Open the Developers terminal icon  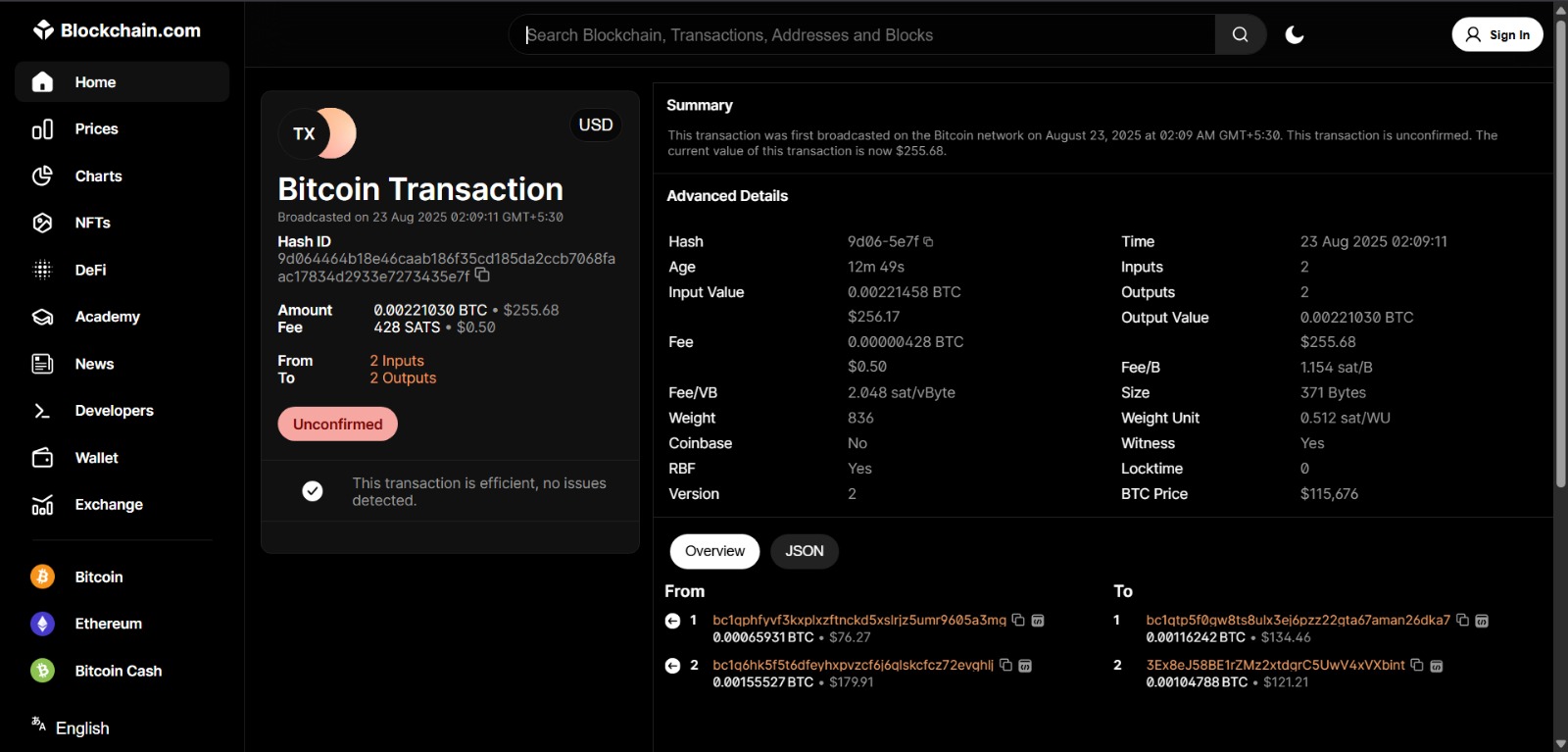(x=42, y=411)
